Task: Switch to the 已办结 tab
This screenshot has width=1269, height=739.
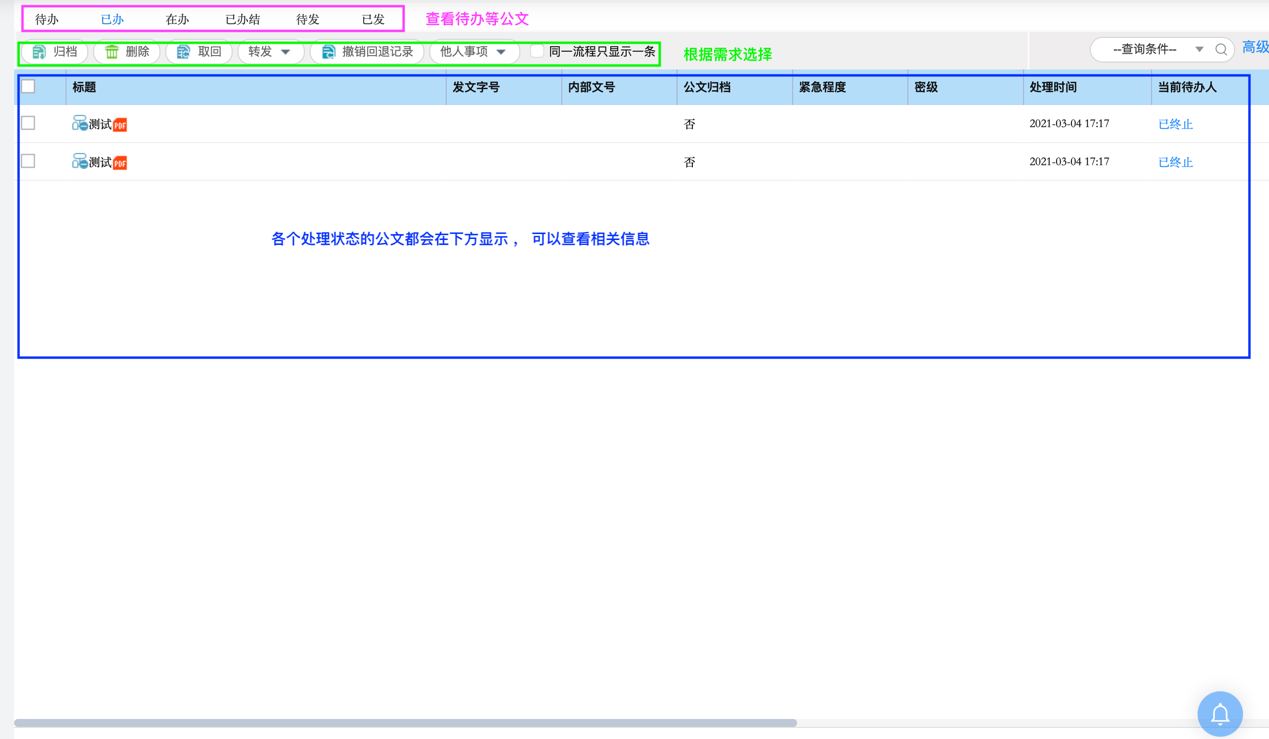Action: click(x=242, y=19)
